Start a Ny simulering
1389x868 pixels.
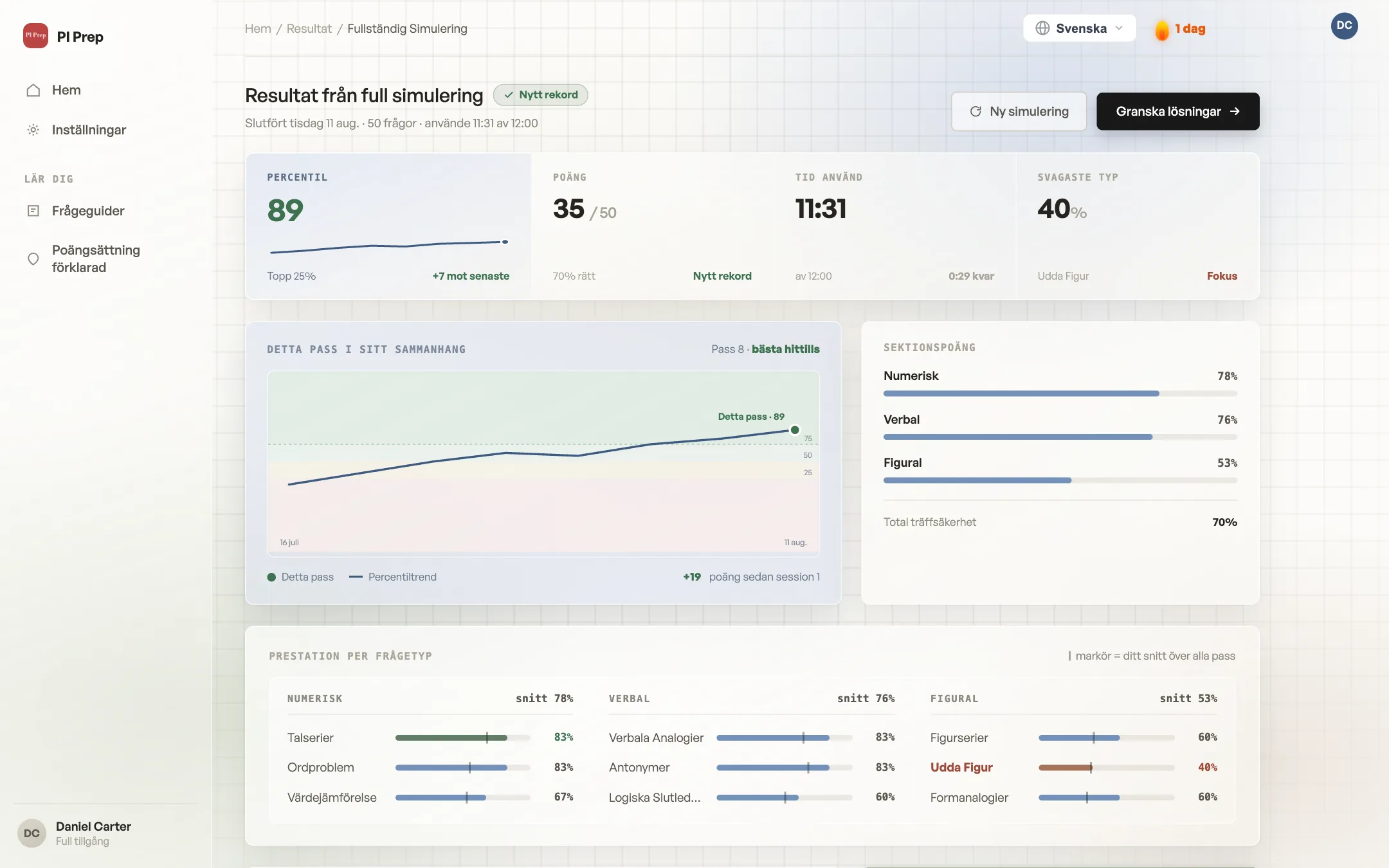point(1019,111)
